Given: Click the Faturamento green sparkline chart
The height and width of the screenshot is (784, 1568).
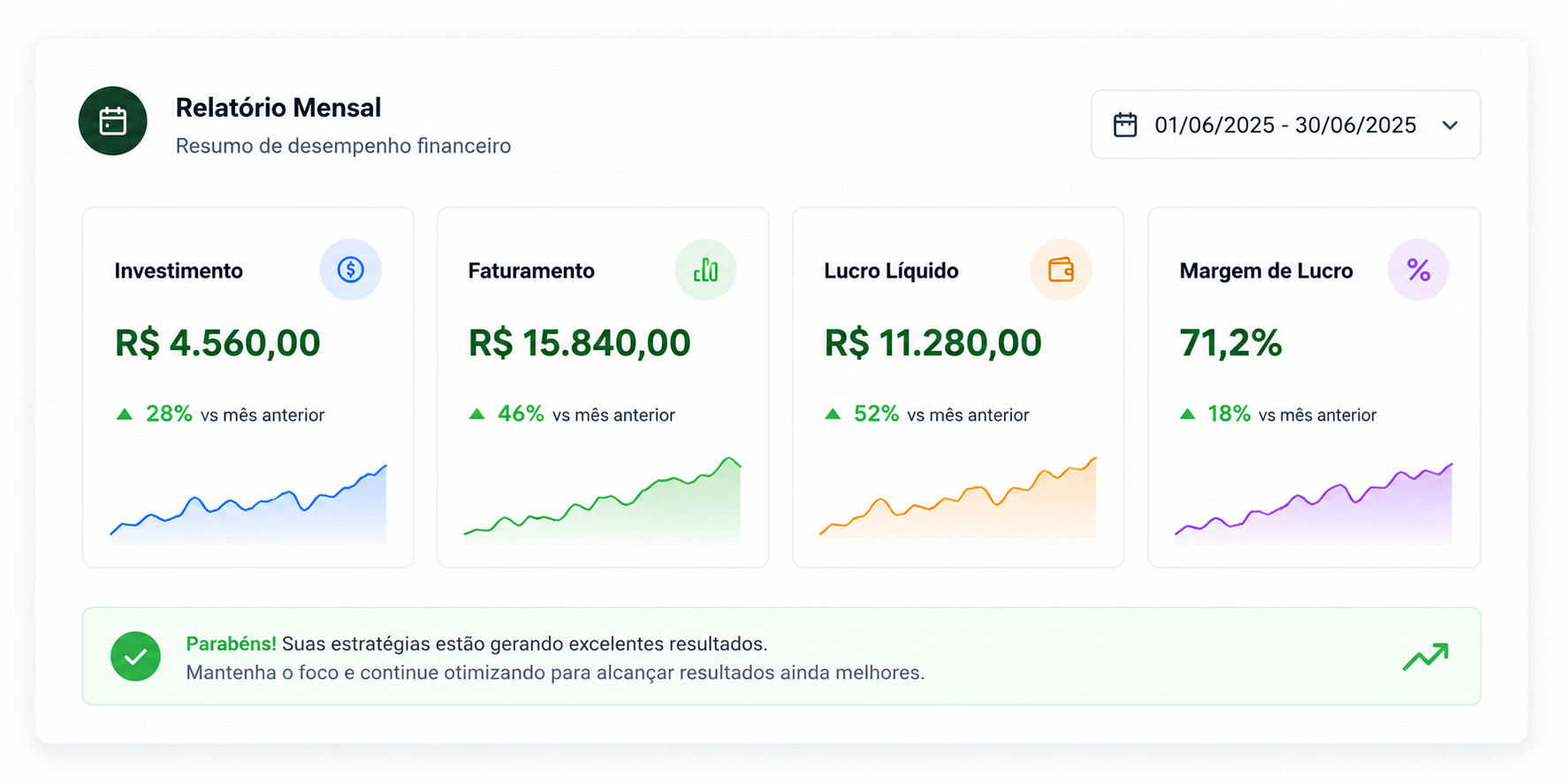Looking at the screenshot, I should (x=603, y=499).
